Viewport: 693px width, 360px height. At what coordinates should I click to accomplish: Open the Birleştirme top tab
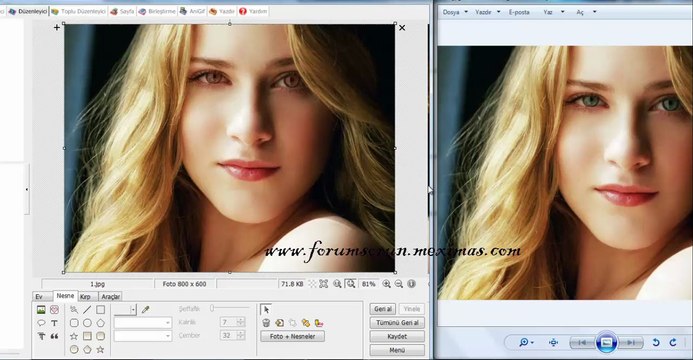[157, 11]
